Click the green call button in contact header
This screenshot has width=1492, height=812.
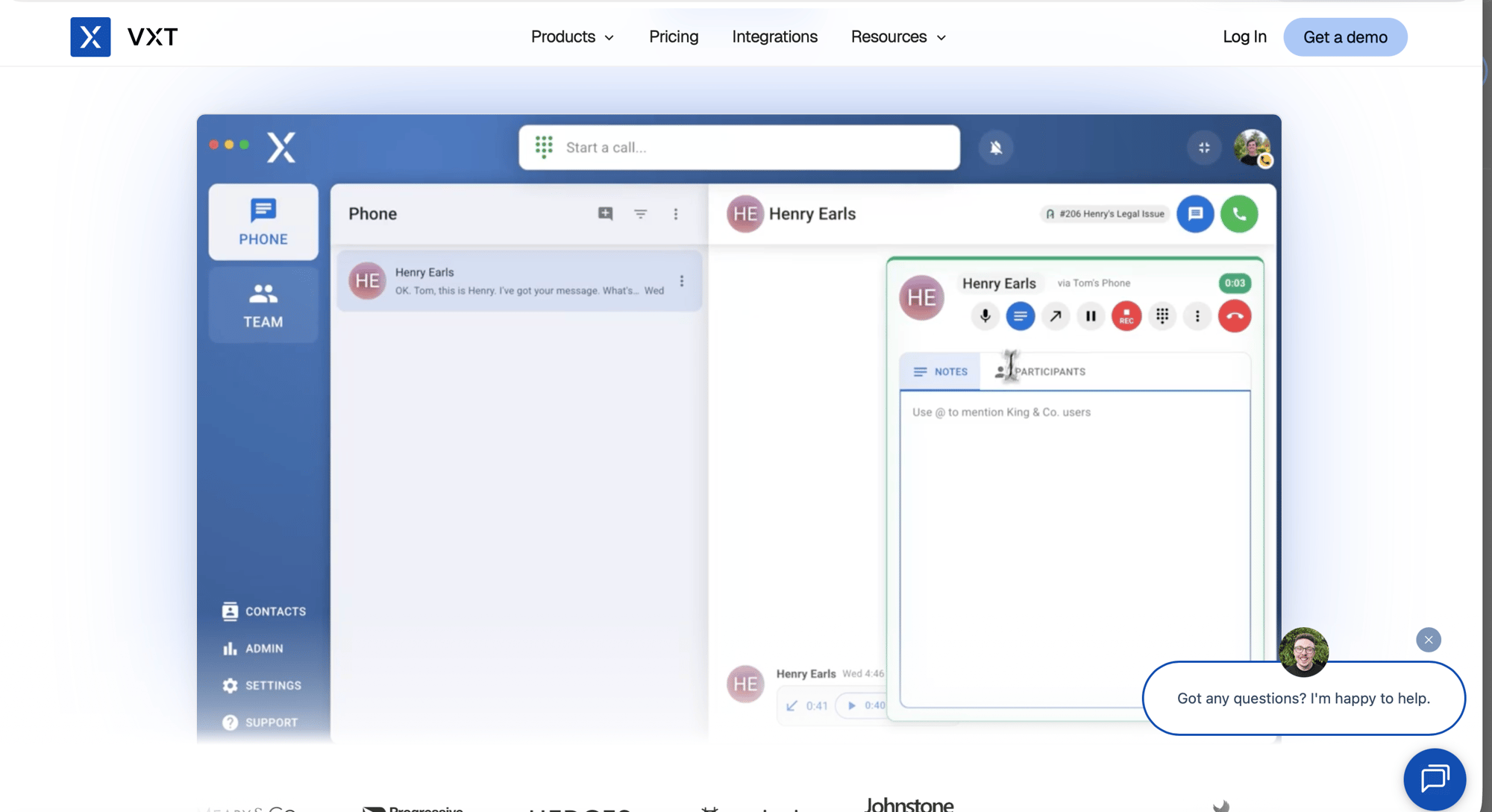point(1239,214)
